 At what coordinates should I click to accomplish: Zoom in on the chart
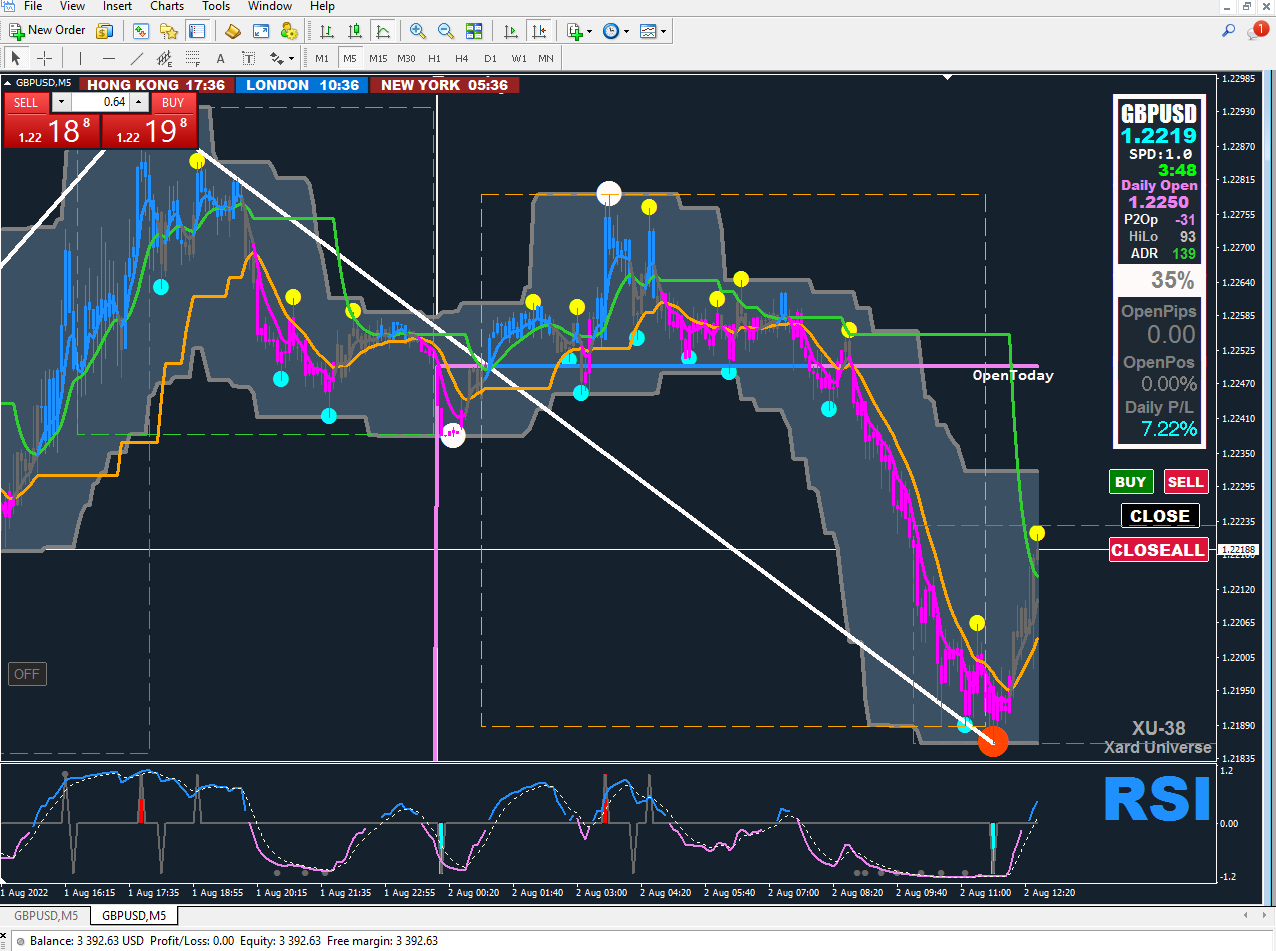point(417,31)
